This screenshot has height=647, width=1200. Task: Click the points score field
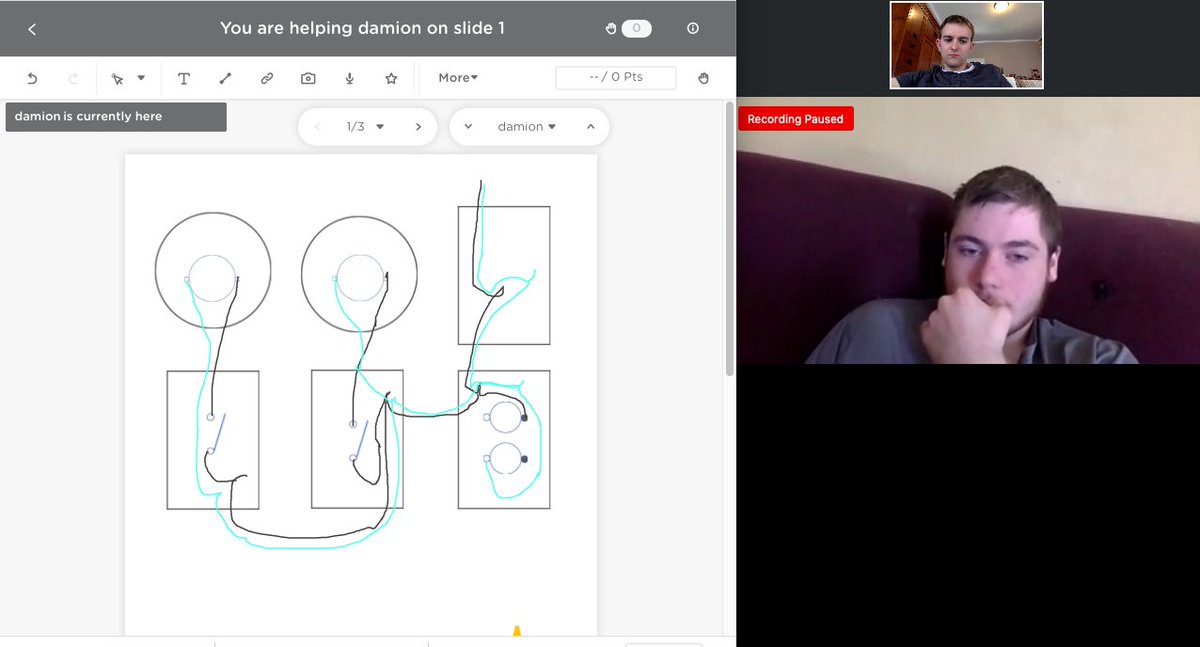616,77
